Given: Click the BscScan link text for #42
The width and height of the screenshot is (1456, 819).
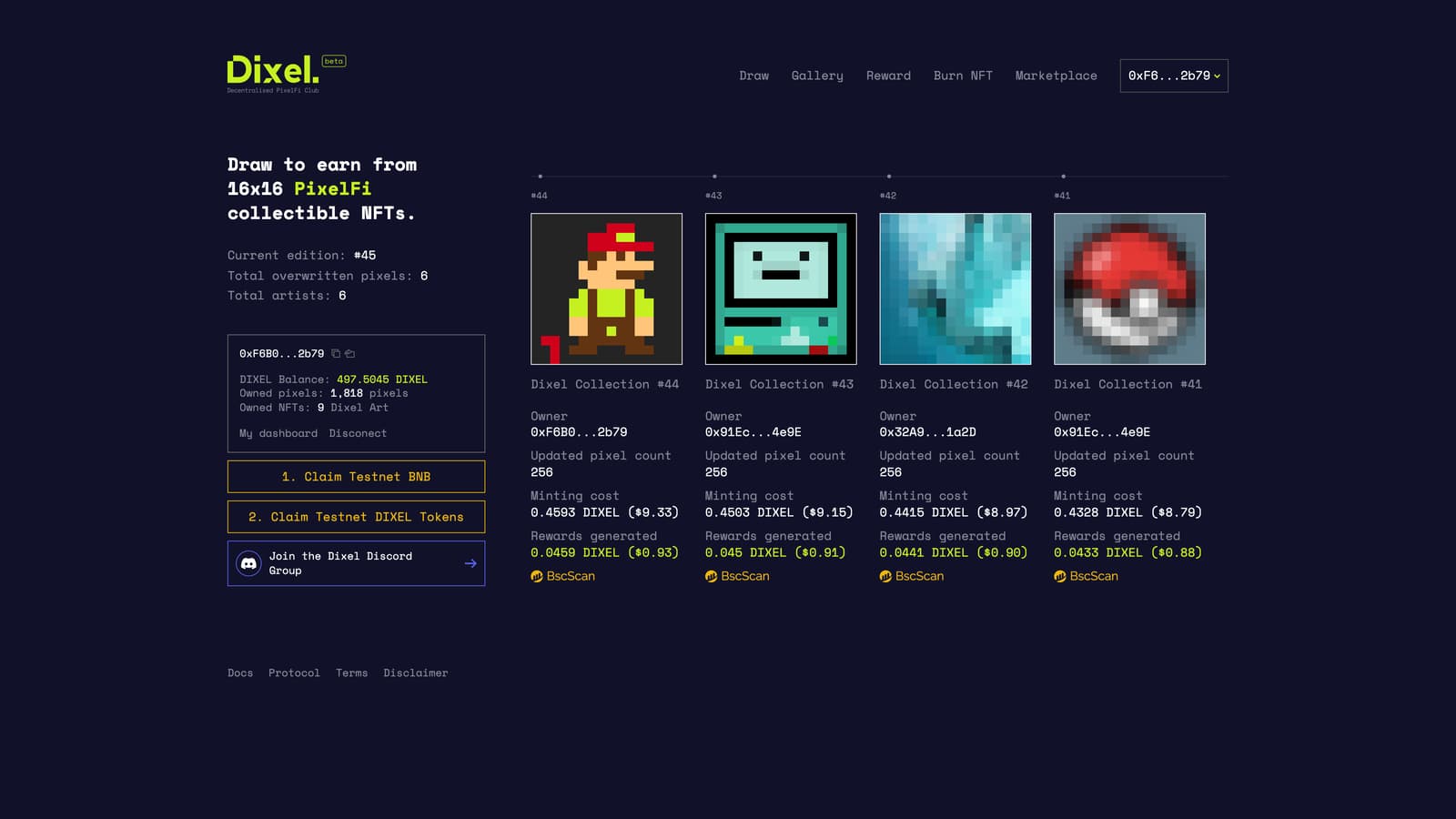Looking at the screenshot, I should [x=919, y=576].
